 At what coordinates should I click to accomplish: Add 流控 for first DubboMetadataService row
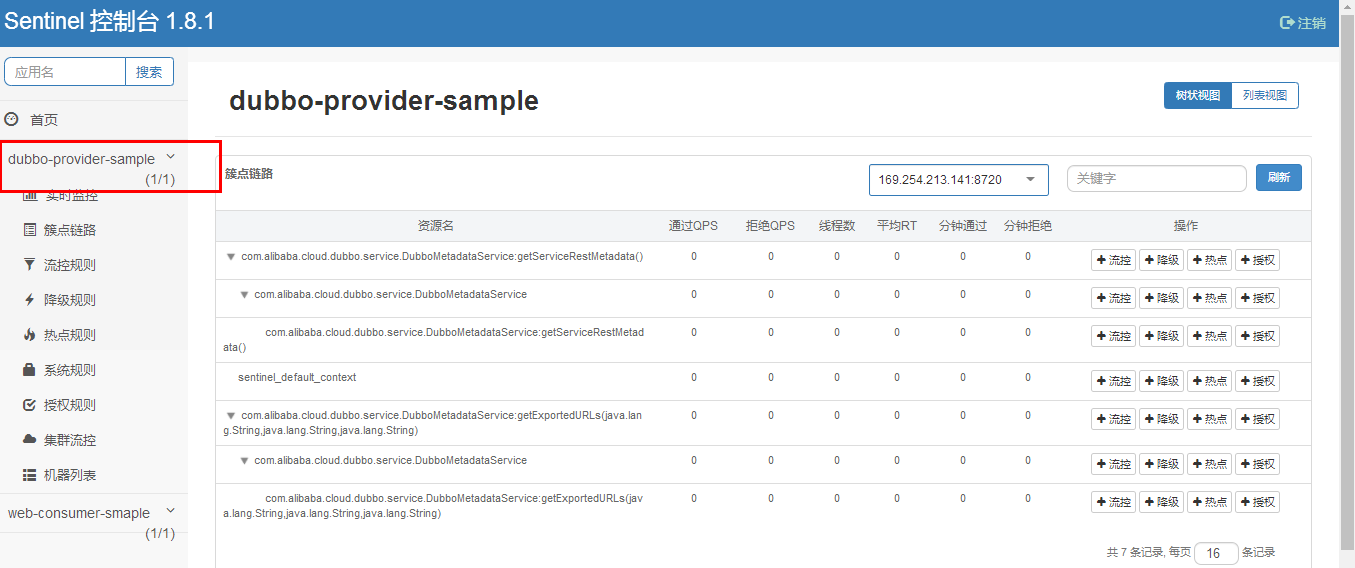tap(1113, 298)
